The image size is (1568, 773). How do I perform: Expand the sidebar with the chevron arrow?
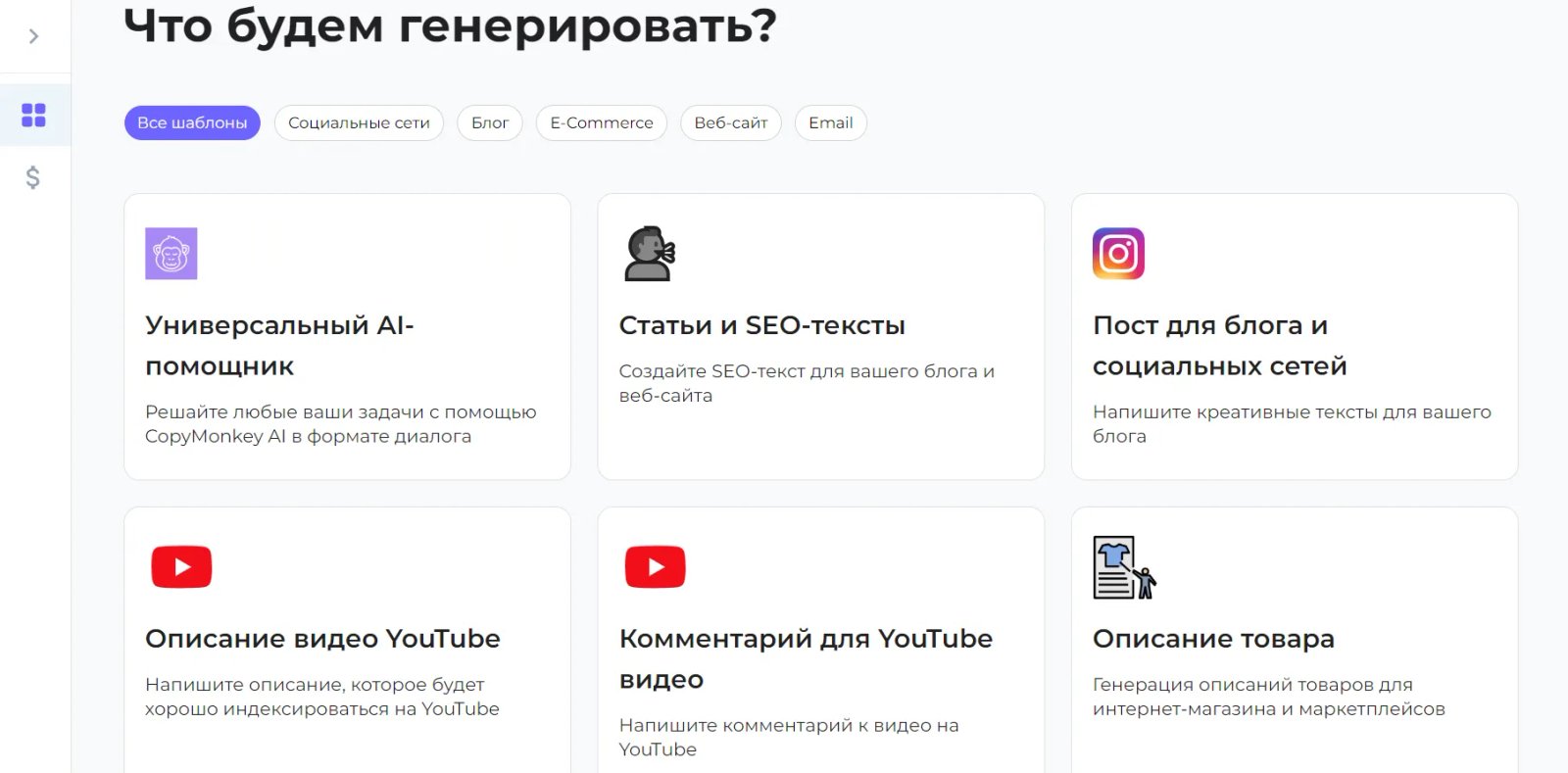point(34,36)
